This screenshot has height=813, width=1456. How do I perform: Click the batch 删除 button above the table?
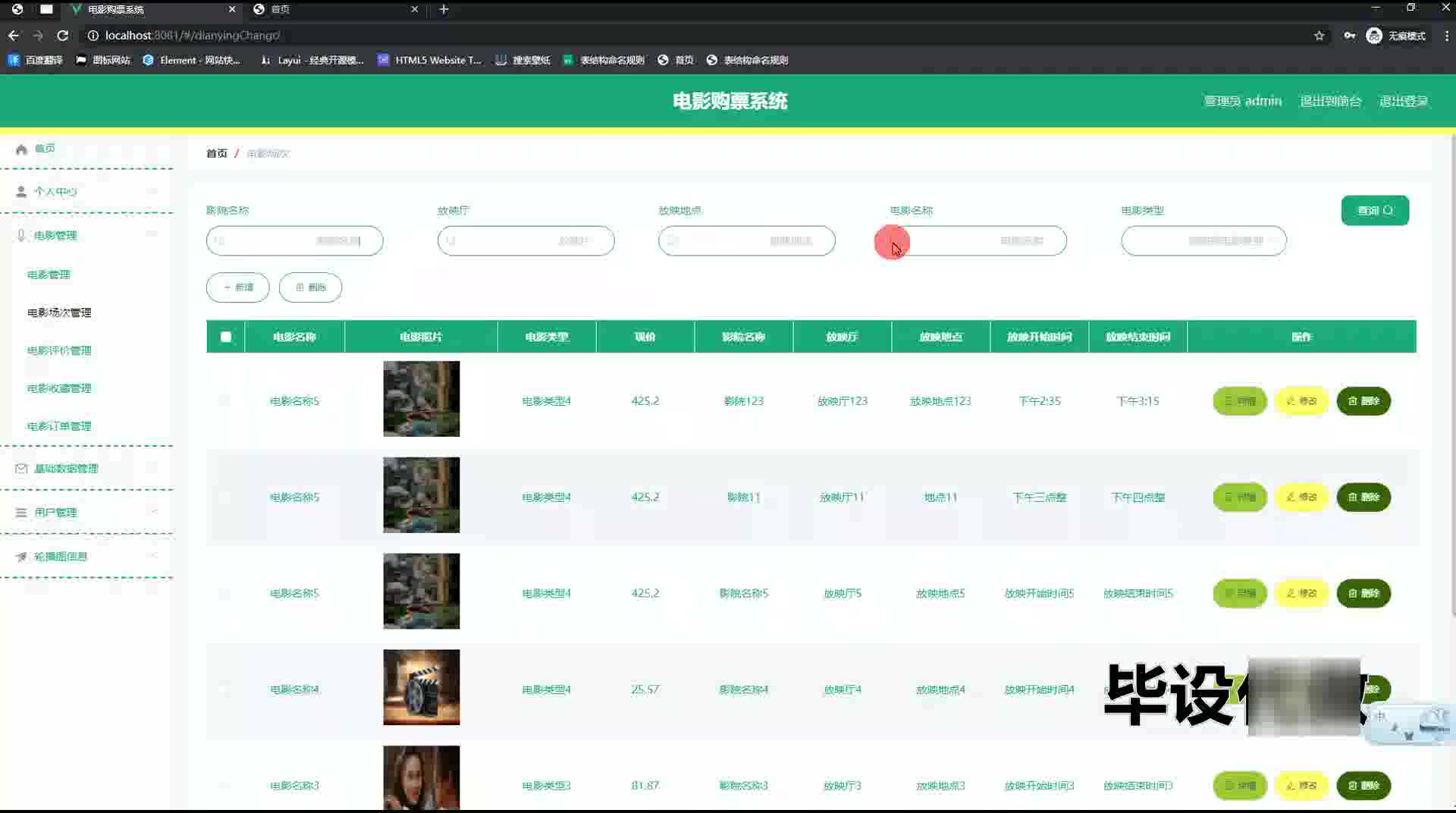(x=310, y=287)
